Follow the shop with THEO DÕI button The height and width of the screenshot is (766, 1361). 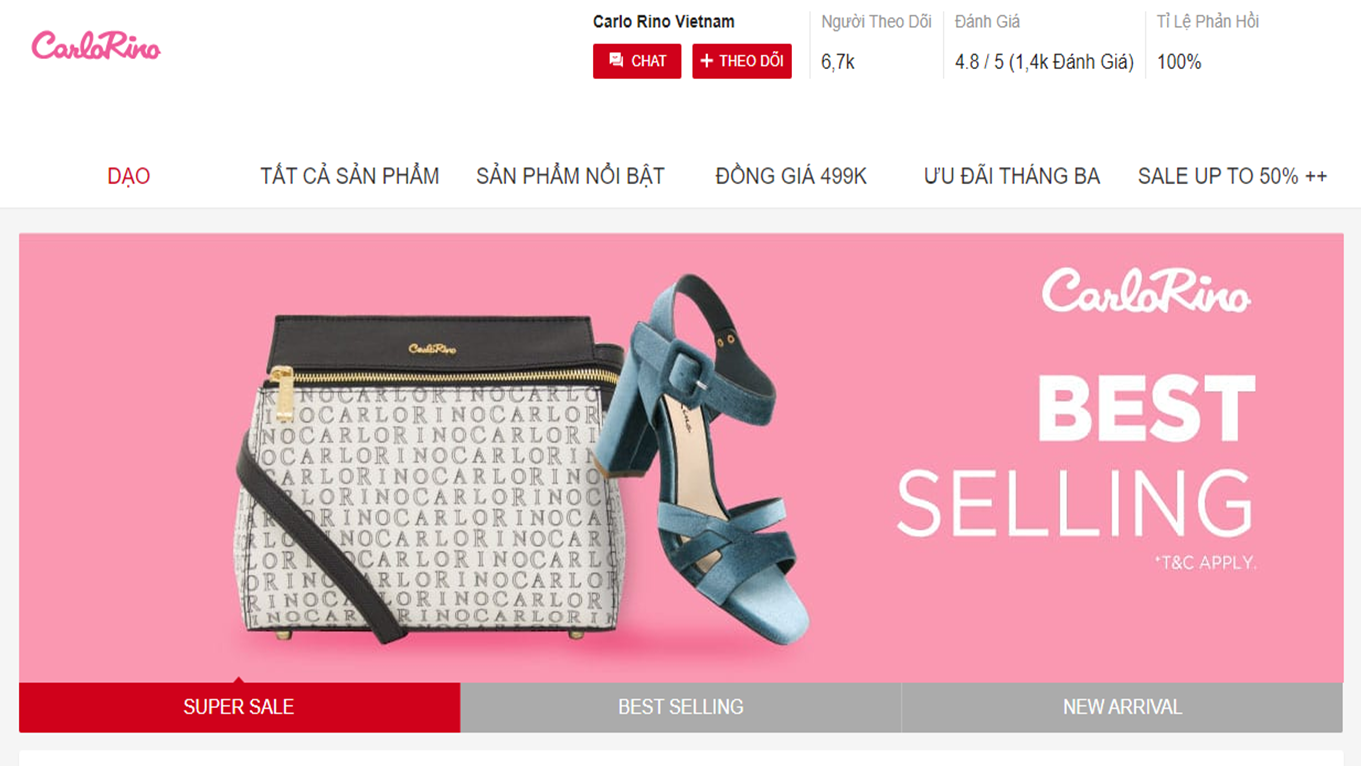click(x=742, y=61)
